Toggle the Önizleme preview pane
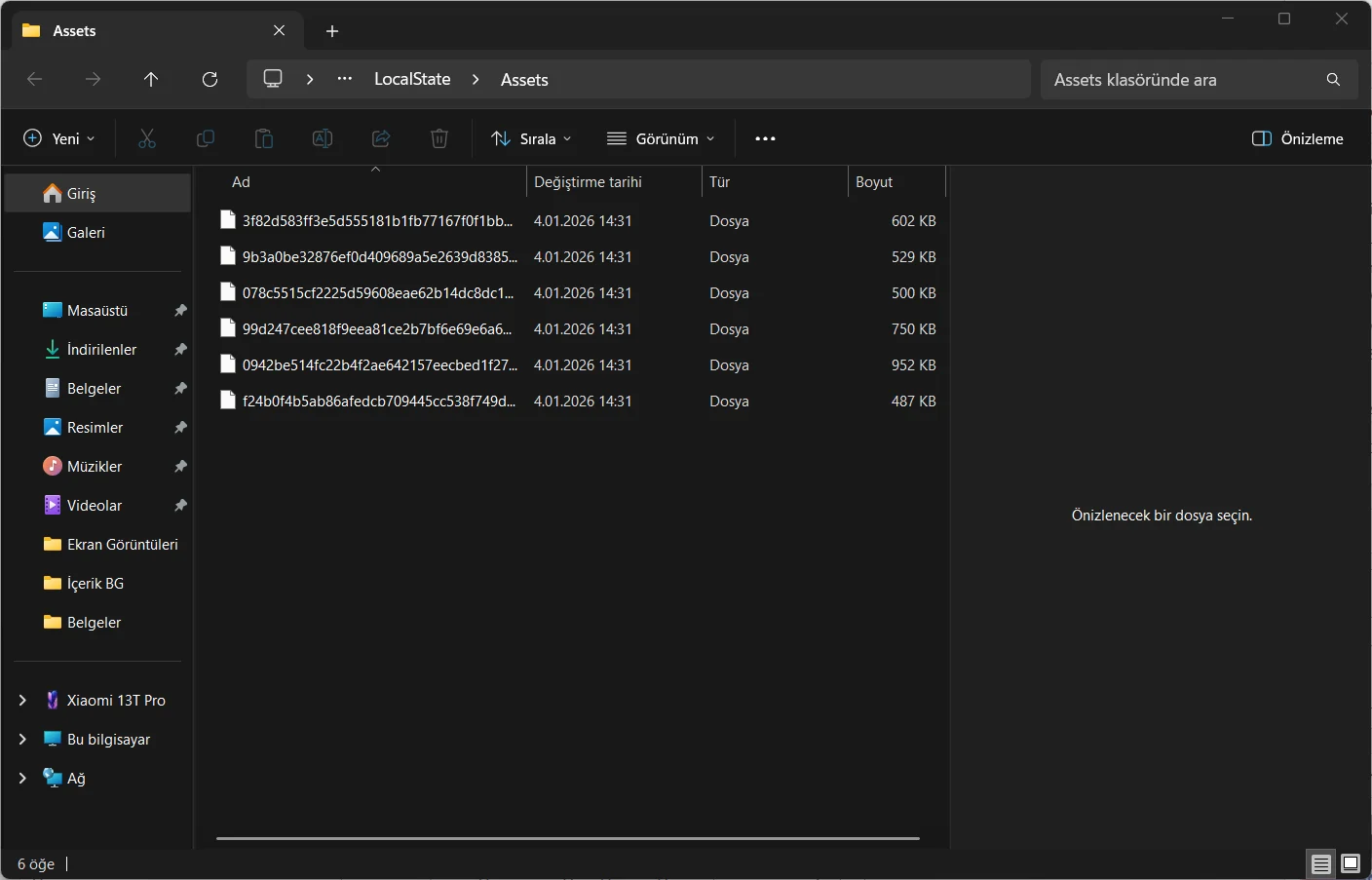Image resolution: width=1372 pixels, height=880 pixels. pos(1297,138)
